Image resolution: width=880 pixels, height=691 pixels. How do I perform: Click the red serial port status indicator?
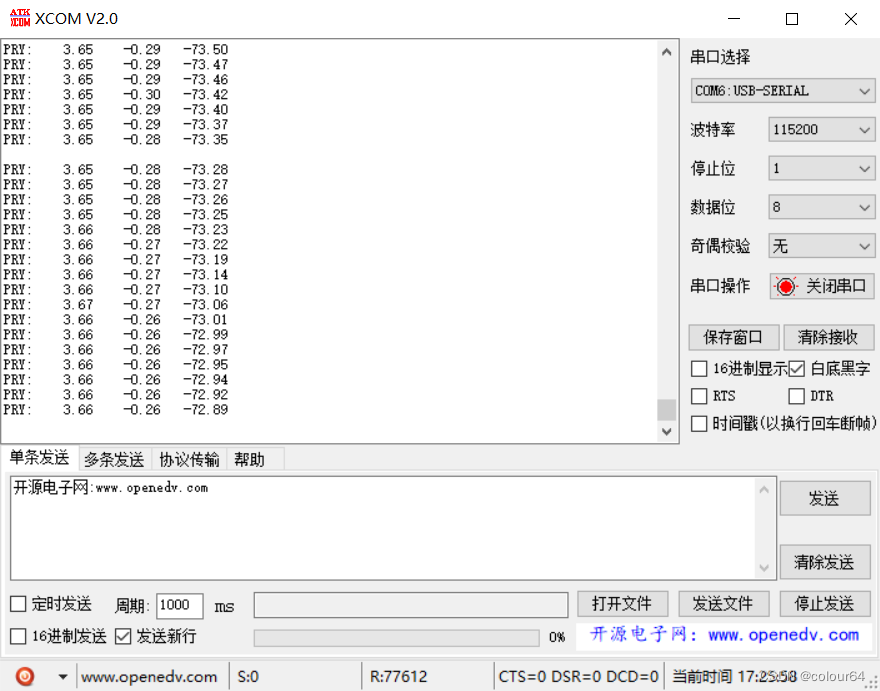click(x=786, y=287)
